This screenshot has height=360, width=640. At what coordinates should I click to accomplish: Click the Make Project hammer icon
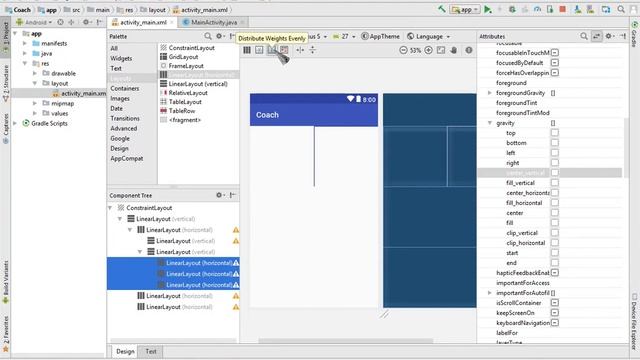click(442, 9)
